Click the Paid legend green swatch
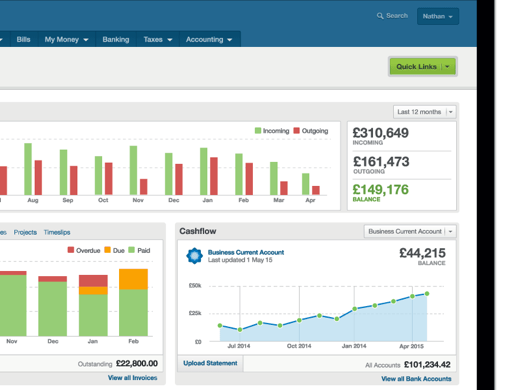Screen dimensions: 520x390 click(132, 250)
